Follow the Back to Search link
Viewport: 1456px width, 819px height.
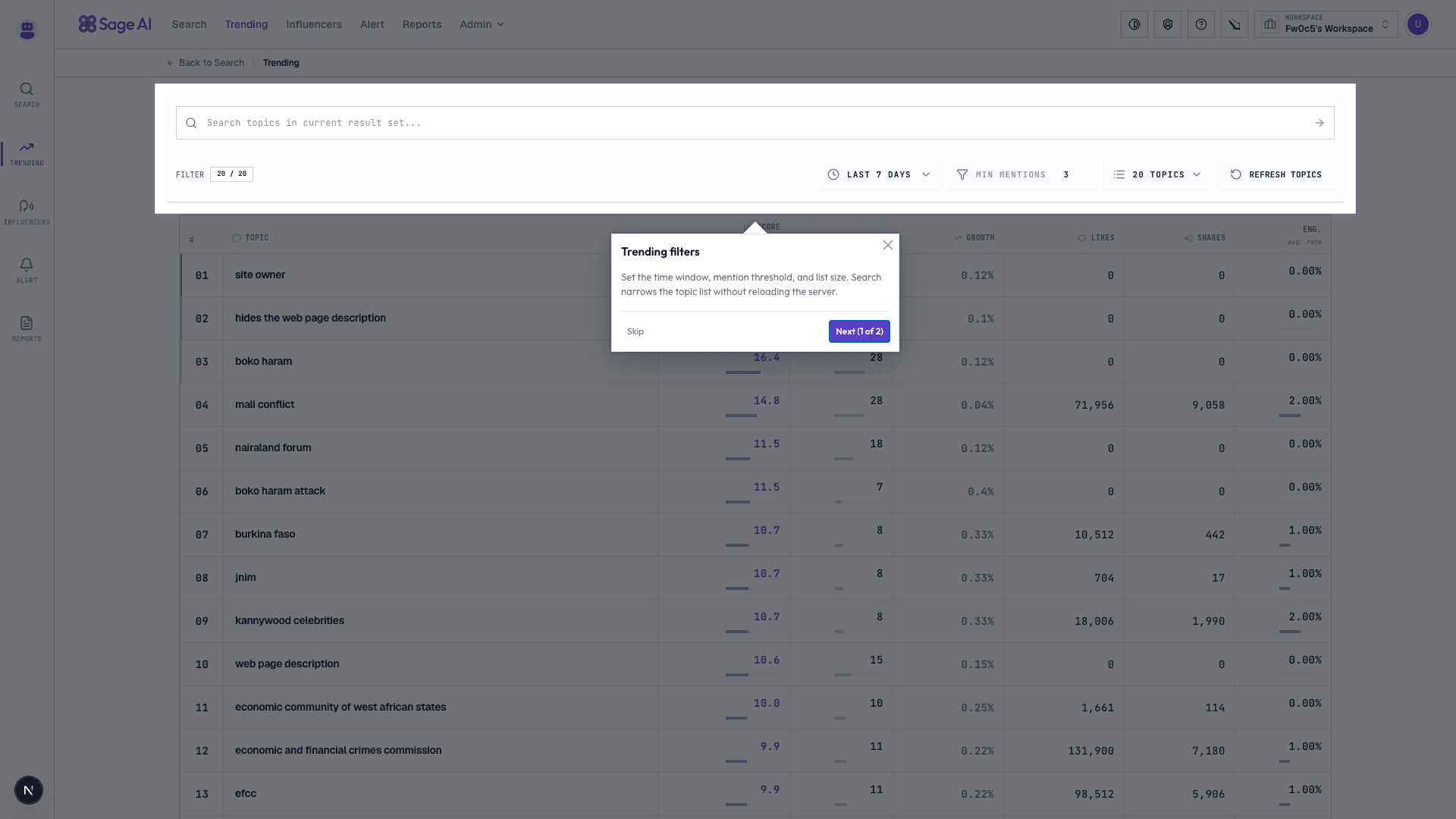point(206,63)
